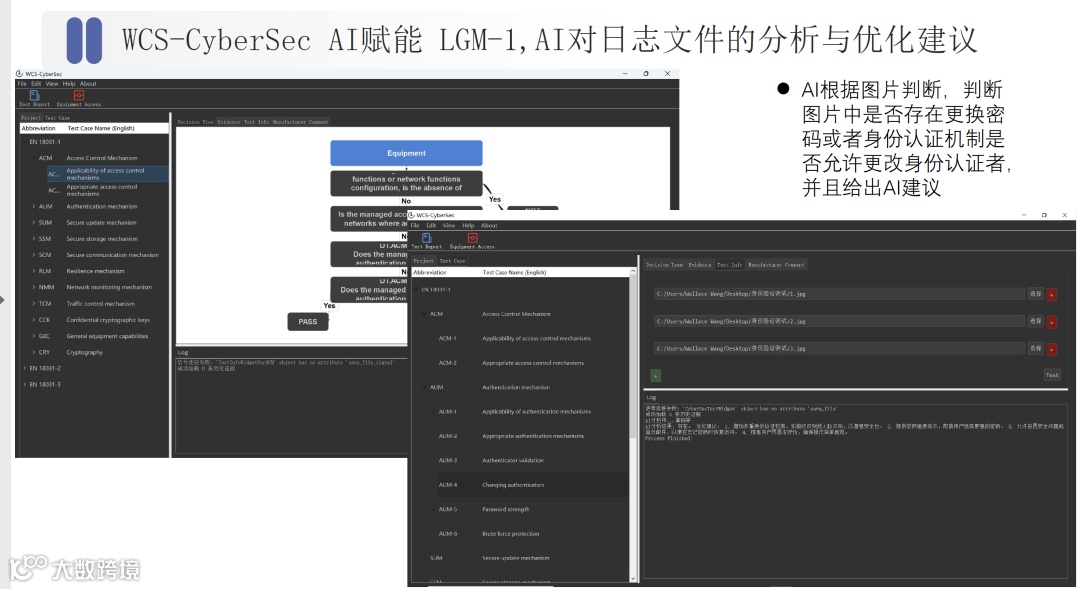The width and height of the screenshot is (1080, 589).
Task: Select 'Cryptography' row in back window
Action: [x=95, y=352]
